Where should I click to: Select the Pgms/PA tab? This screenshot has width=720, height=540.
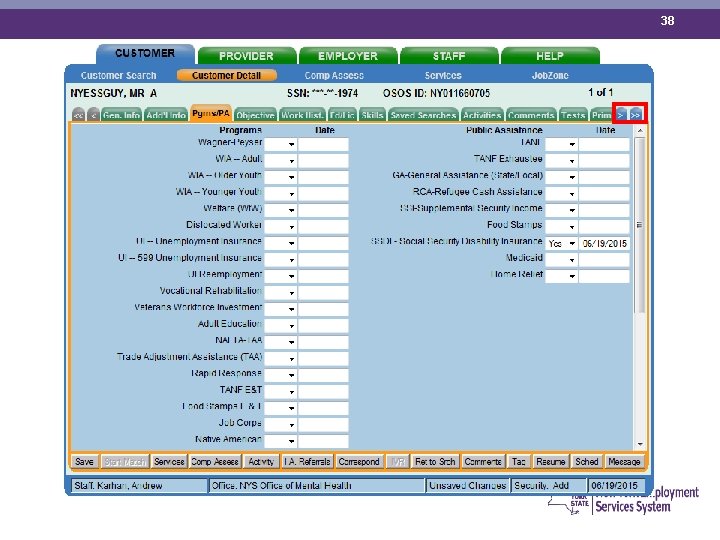(211, 113)
